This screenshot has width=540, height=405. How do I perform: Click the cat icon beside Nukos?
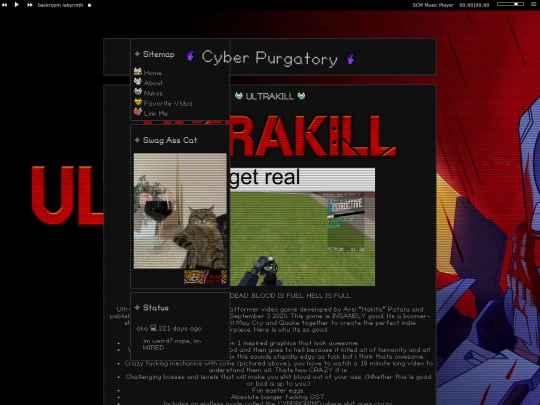pyautogui.click(x=138, y=92)
